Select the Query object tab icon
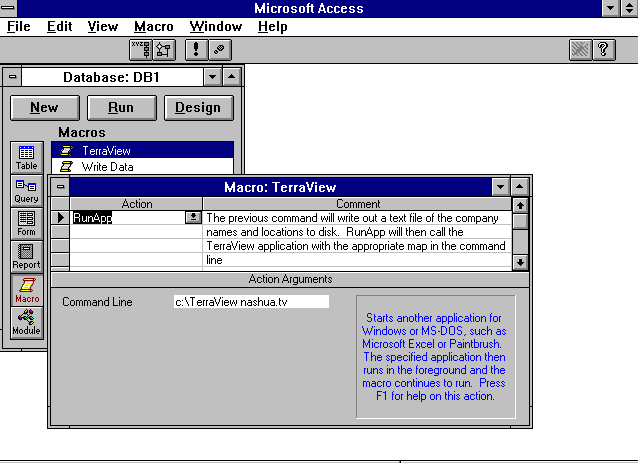 tap(26, 190)
